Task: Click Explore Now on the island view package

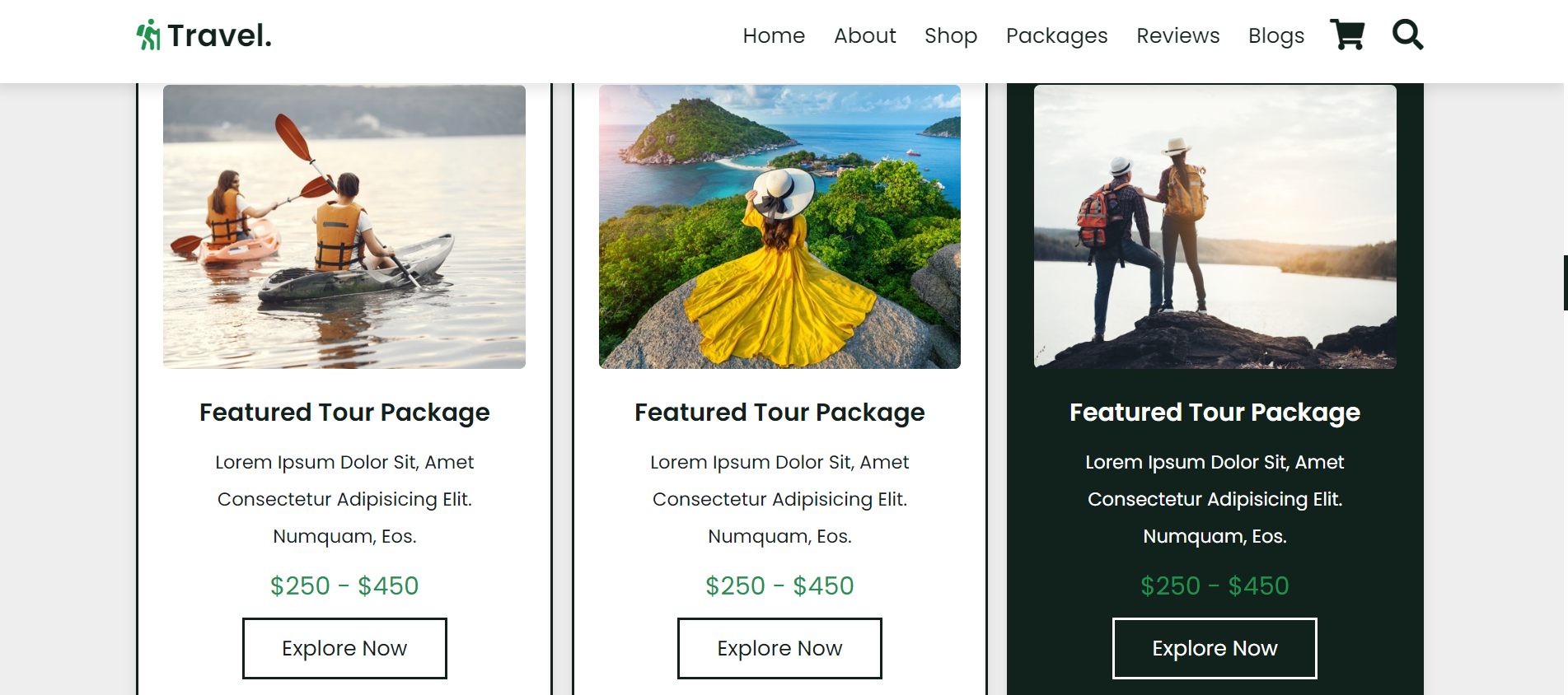Action: (x=779, y=648)
